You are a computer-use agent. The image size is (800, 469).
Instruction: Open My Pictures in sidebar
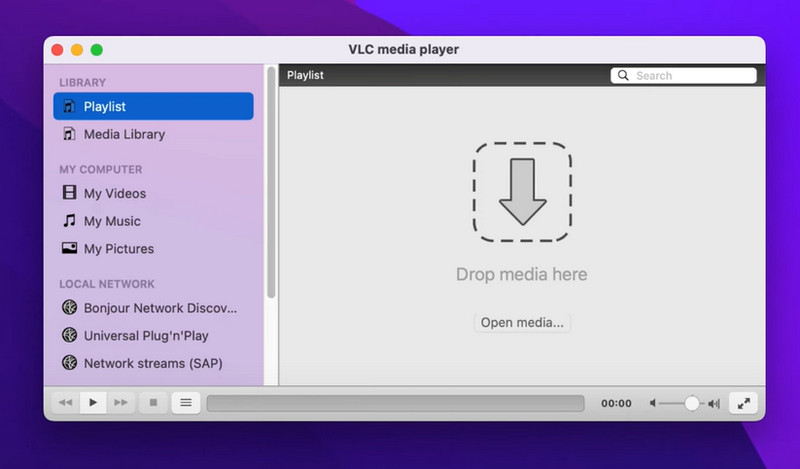153,249
